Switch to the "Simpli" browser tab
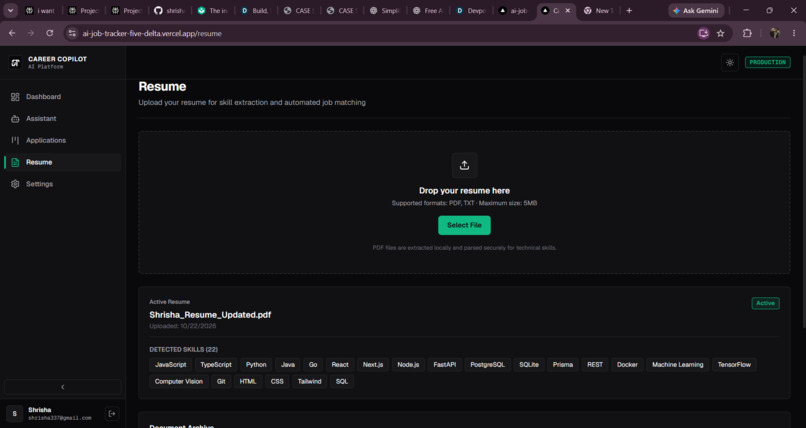Screen dimensions: 806x428 point(384,10)
